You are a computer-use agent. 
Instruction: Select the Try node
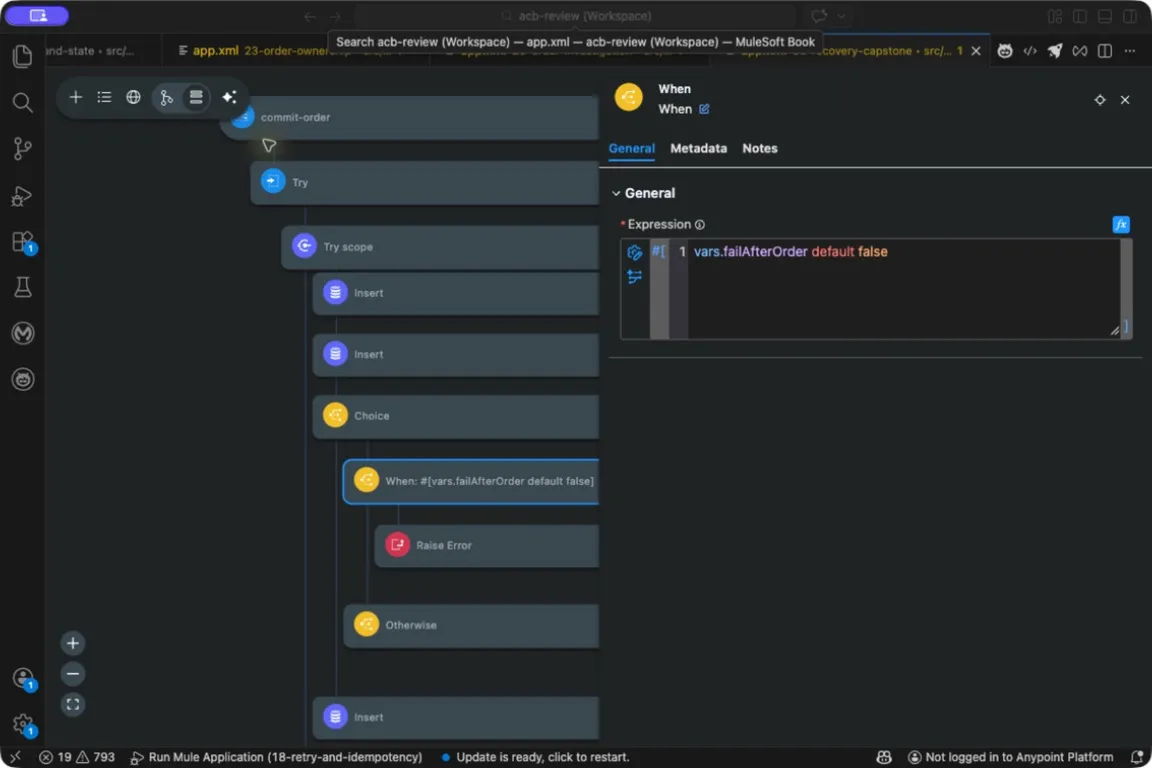[x=425, y=182]
